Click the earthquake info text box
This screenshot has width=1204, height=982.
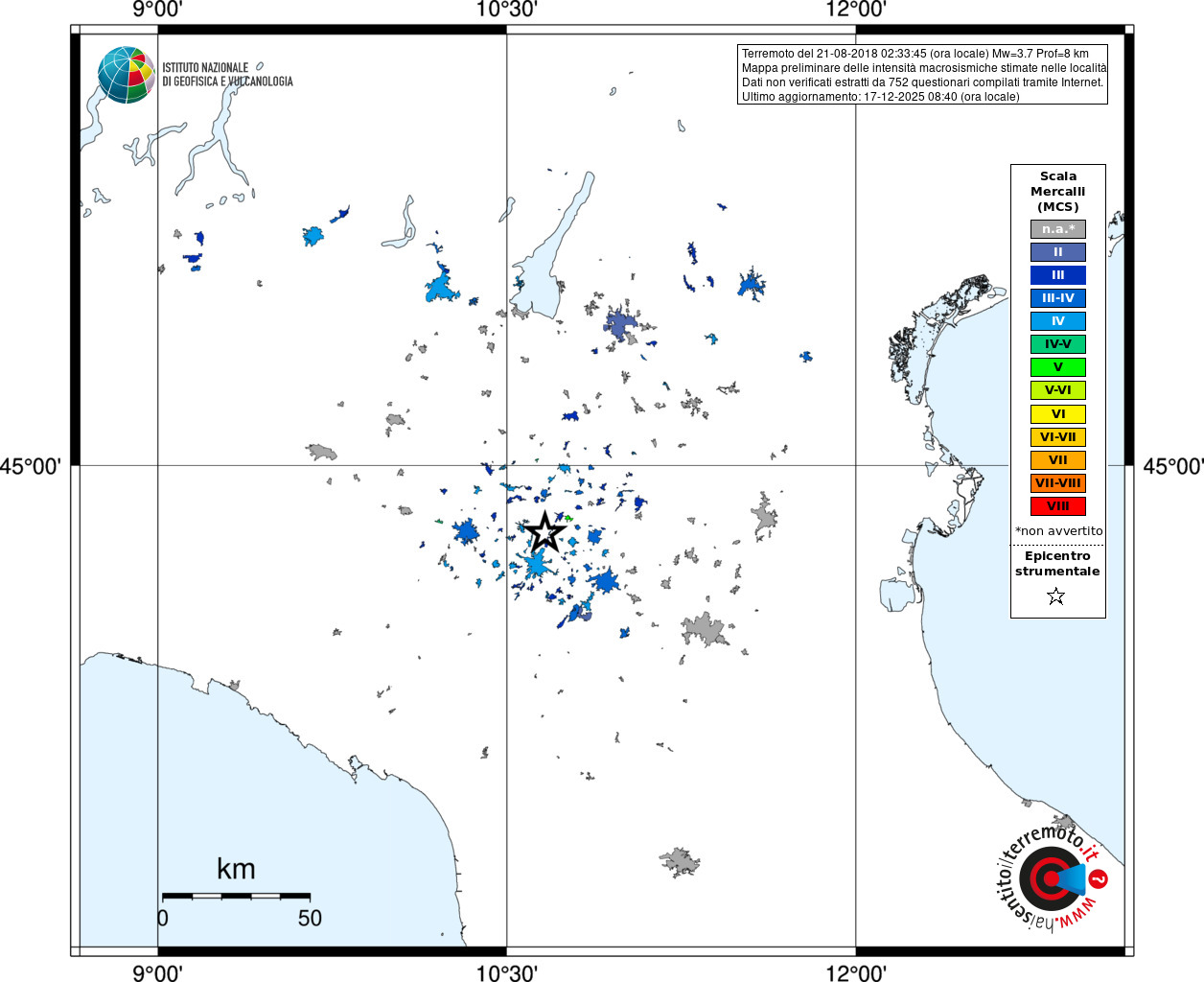pyautogui.click(x=923, y=75)
